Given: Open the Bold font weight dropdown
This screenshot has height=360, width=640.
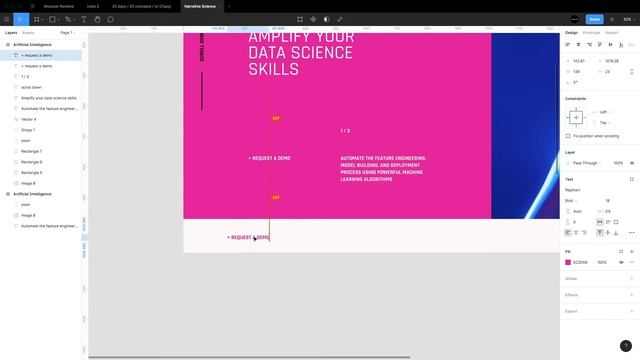Looking at the screenshot, I should pos(571,201).
